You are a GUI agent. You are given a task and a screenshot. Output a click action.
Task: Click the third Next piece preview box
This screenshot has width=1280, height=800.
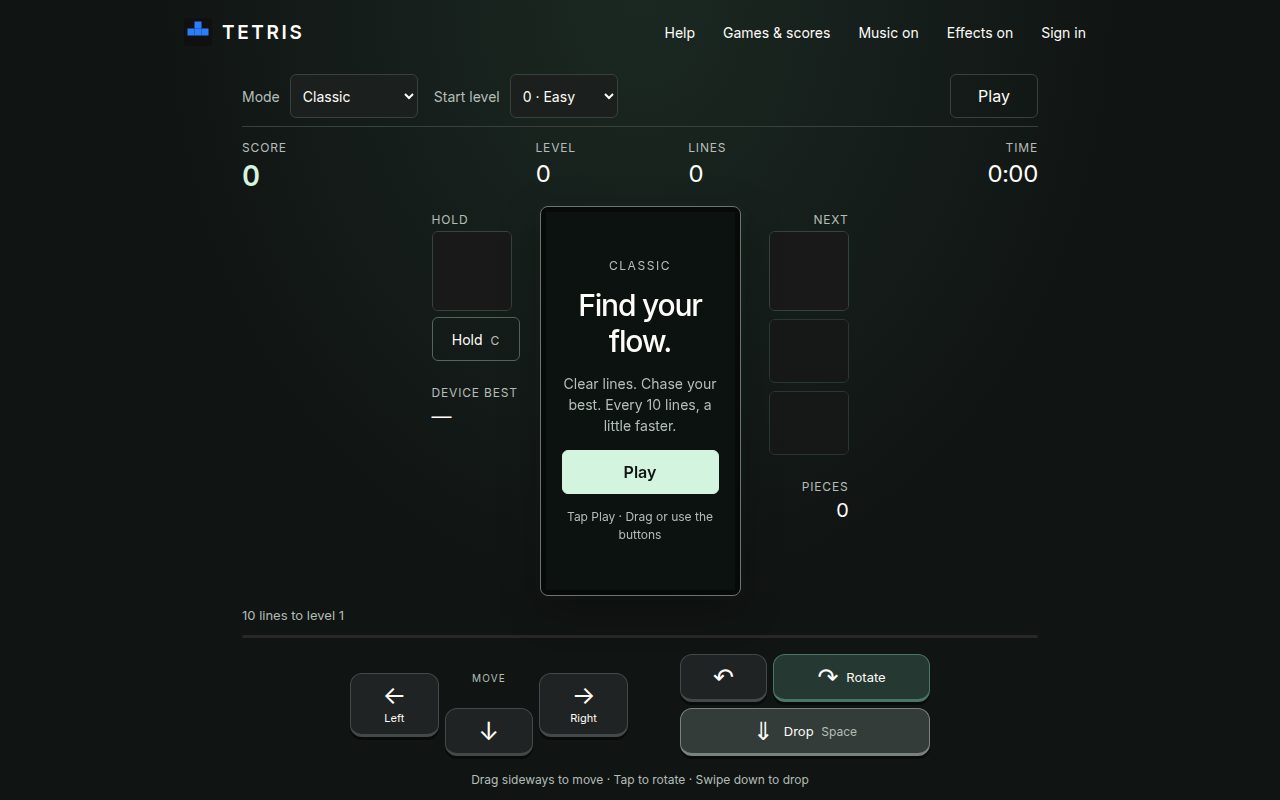809,423
